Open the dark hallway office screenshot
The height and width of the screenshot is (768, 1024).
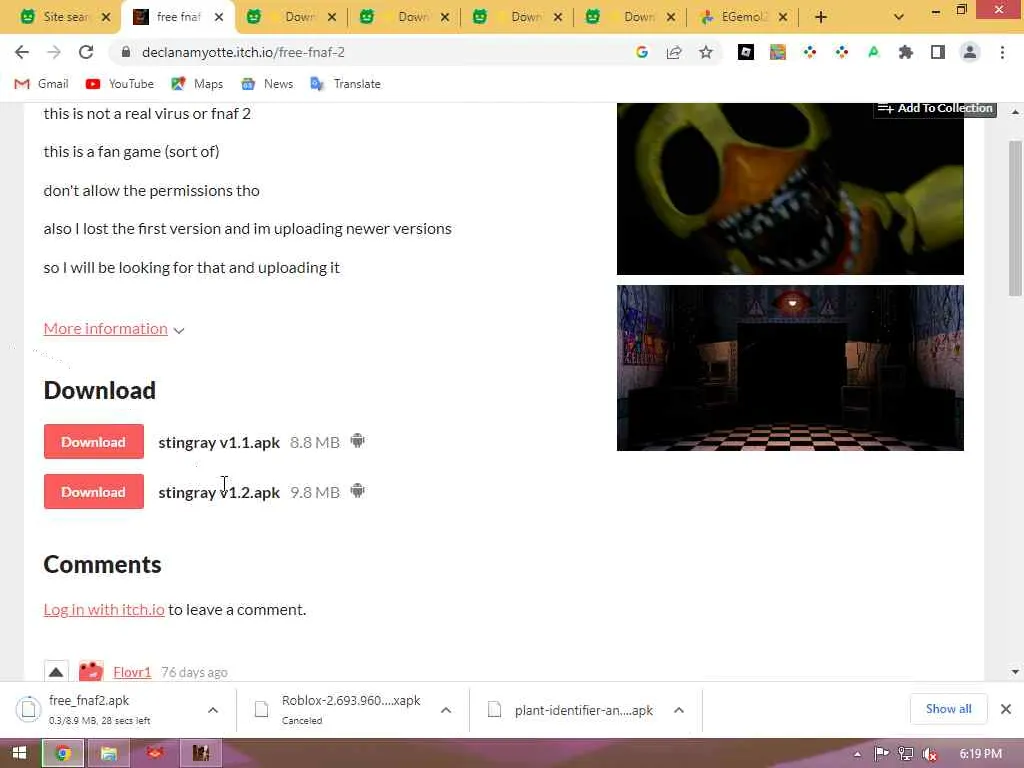(x=790, y=368)
